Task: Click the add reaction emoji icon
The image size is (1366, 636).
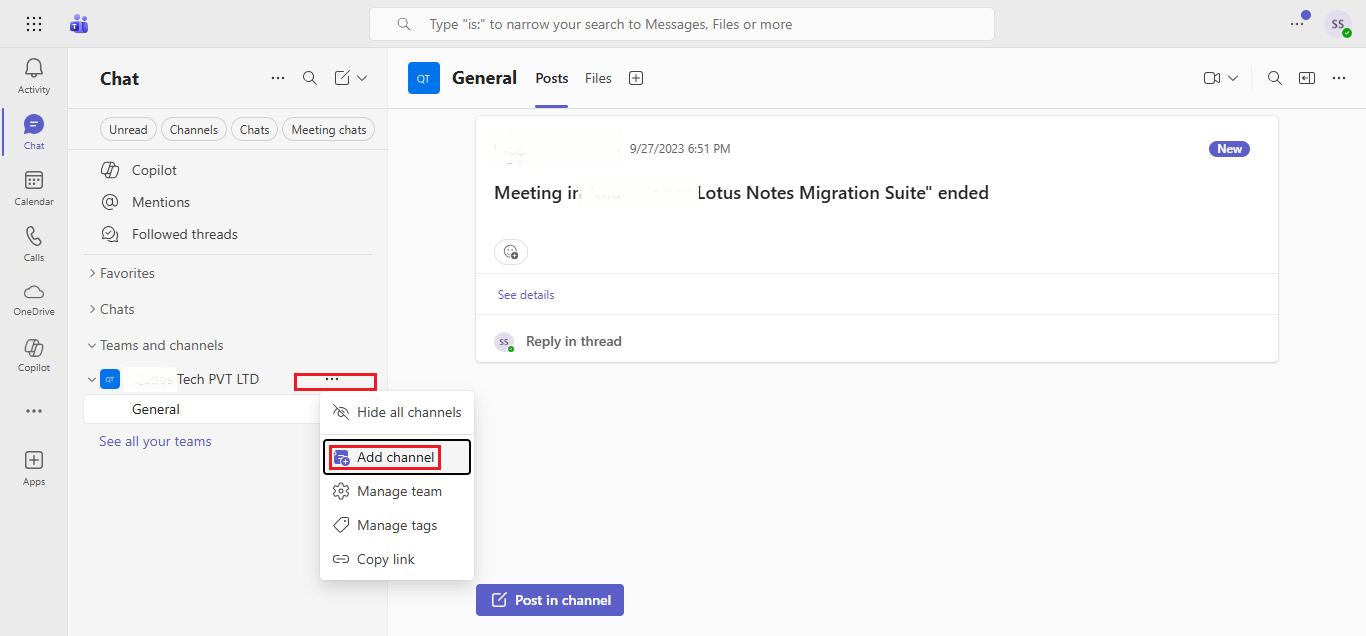Action: pyautogui.click(x=511, y=252)
